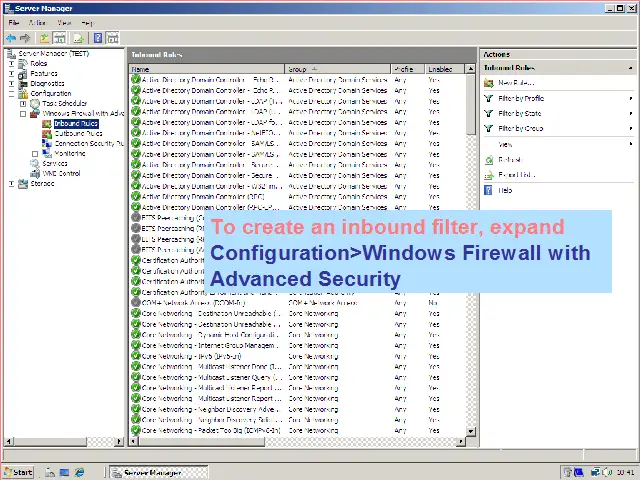Collapse the Inbound Rules actions section
Image resolution: width=640 pixels, height=480 pixels.
coord(631,68)
